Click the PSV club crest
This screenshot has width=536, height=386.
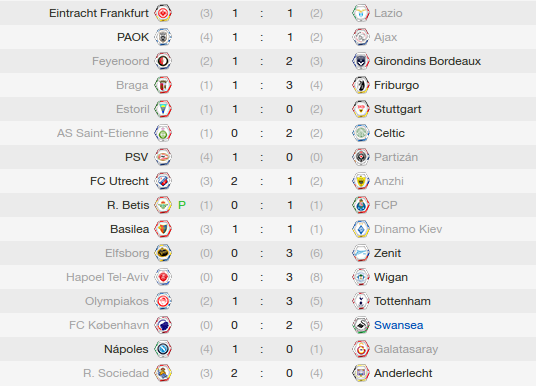click(x=163, y=157)
